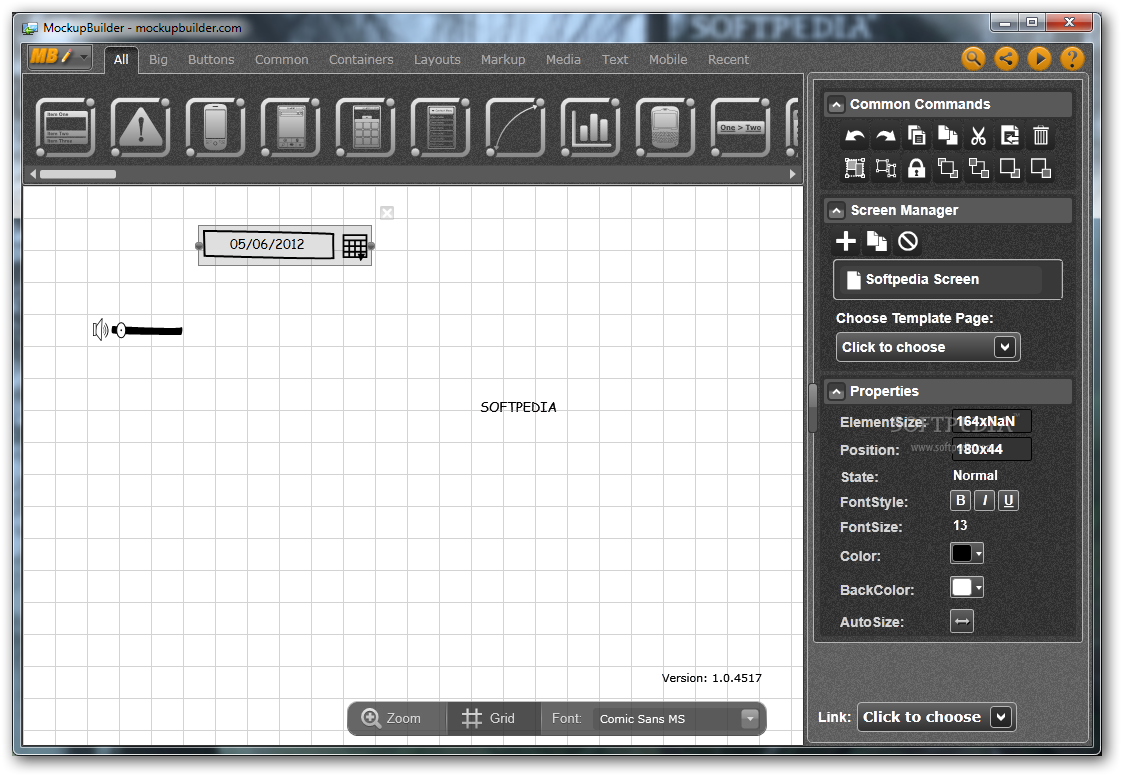Lock the selected element with padlock icon
Viewport: 1122px width, 776px height.
pos(916,169)
